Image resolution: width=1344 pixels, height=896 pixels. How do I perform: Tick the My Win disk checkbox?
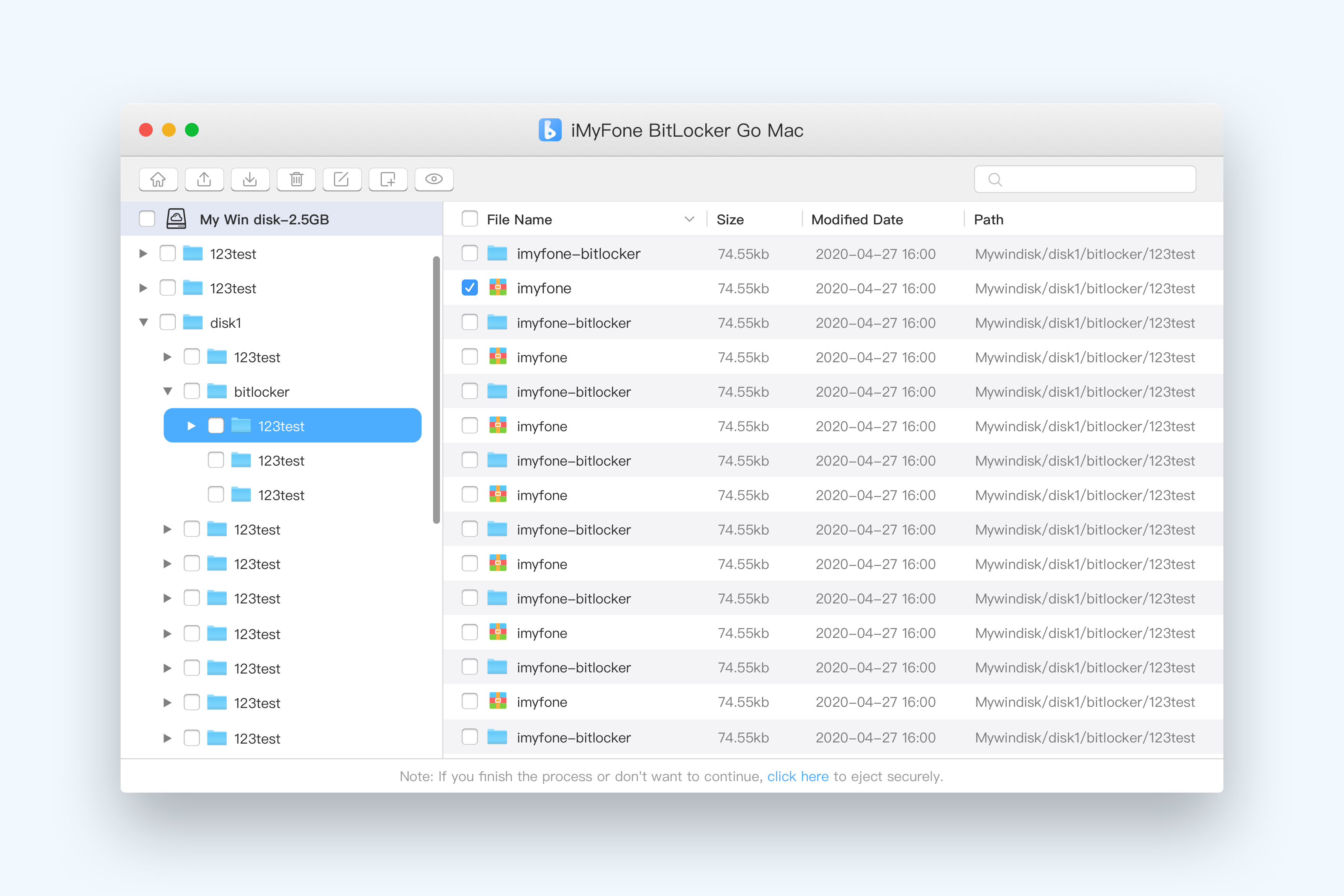(147, 219)
